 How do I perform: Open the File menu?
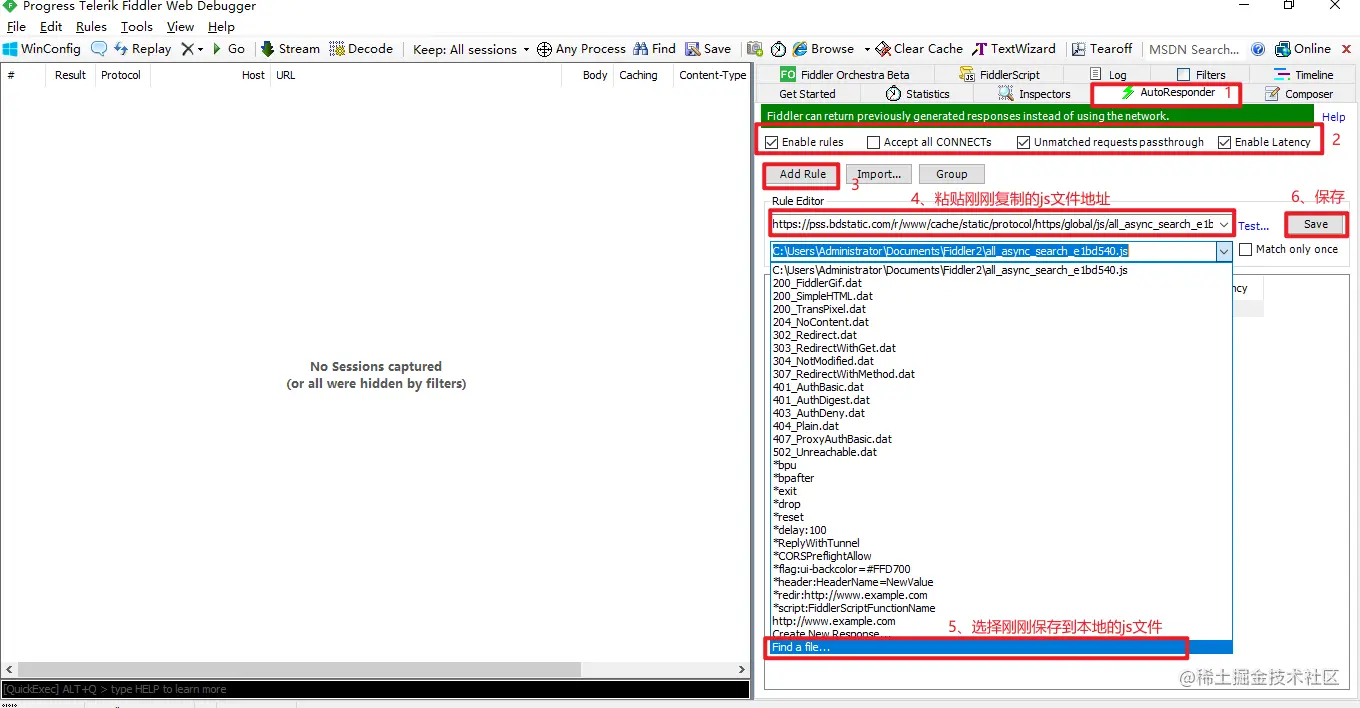[x=16, y=27]
